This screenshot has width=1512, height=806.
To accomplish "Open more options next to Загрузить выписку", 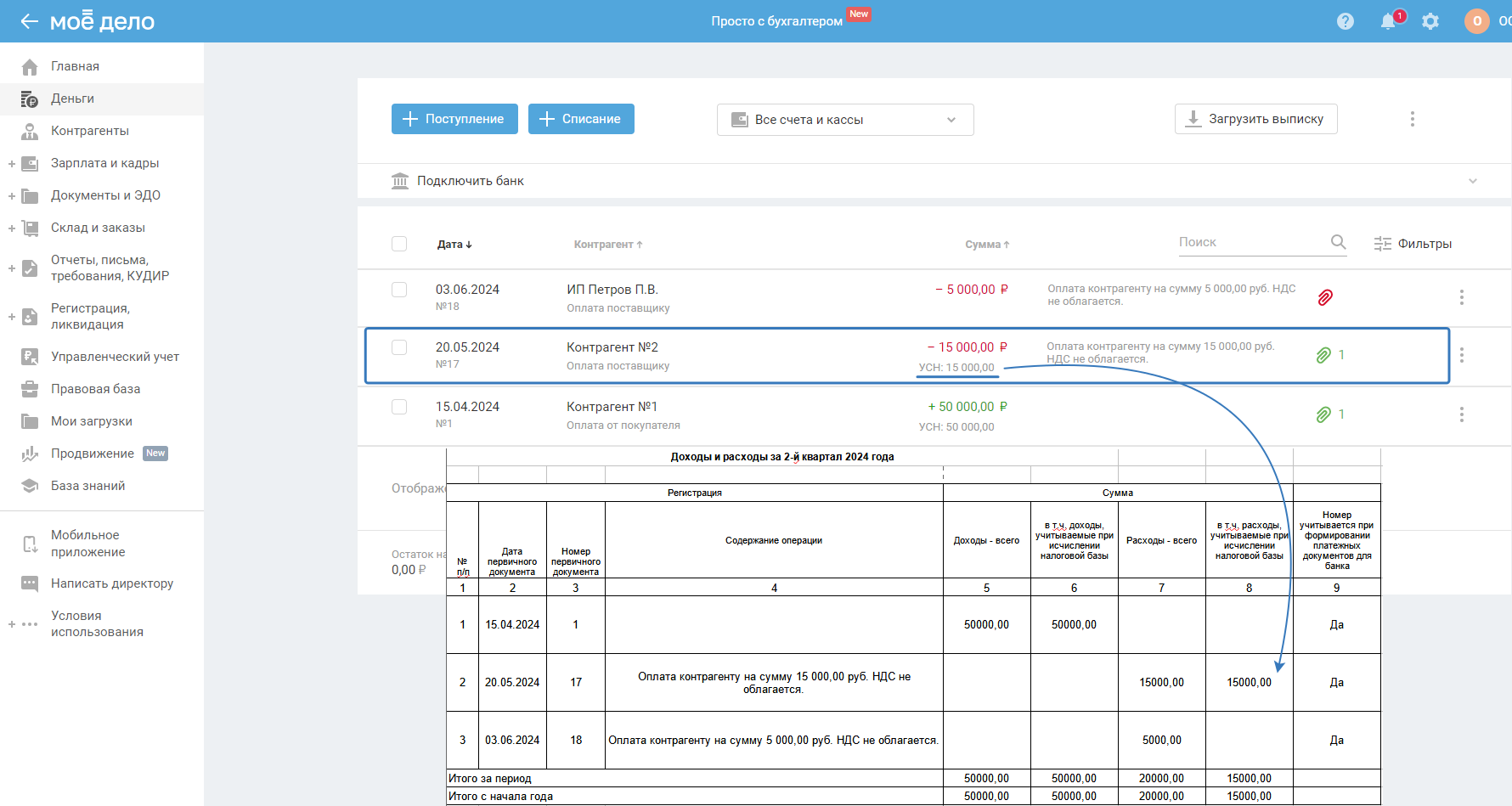I will pyautogui.click(x=1412, y=119).
